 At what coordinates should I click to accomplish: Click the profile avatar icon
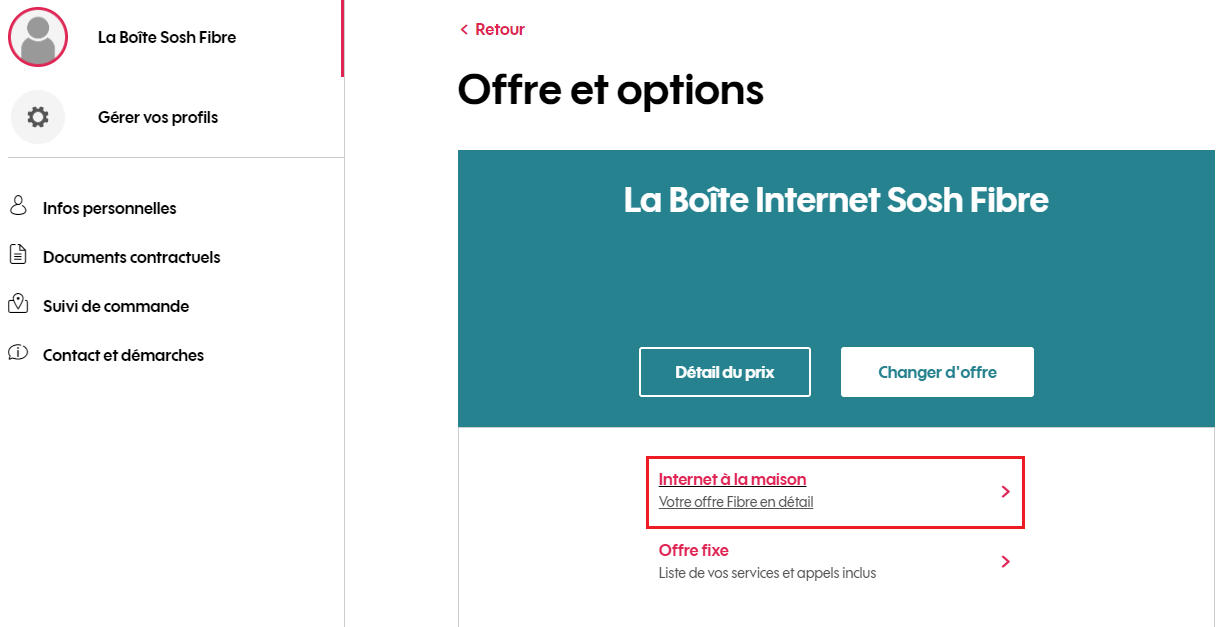click(x=38, y=37)
